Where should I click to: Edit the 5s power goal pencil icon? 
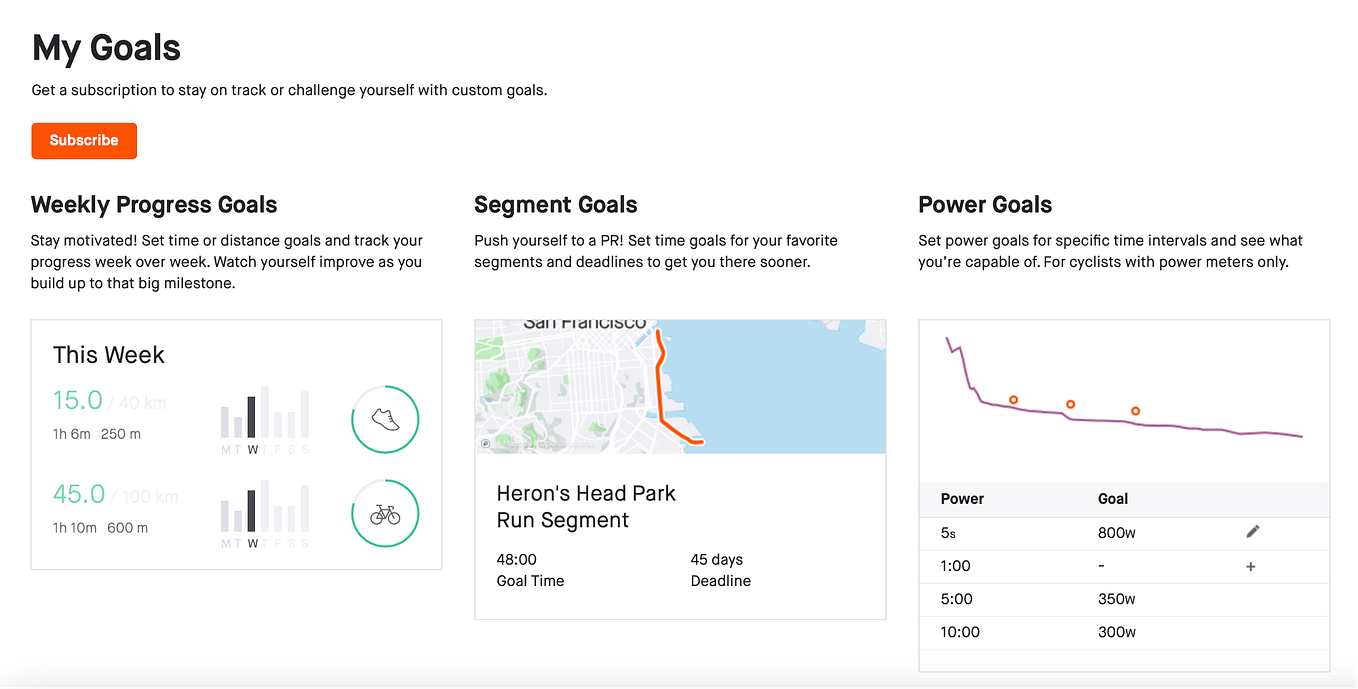tap(1252, 532)
